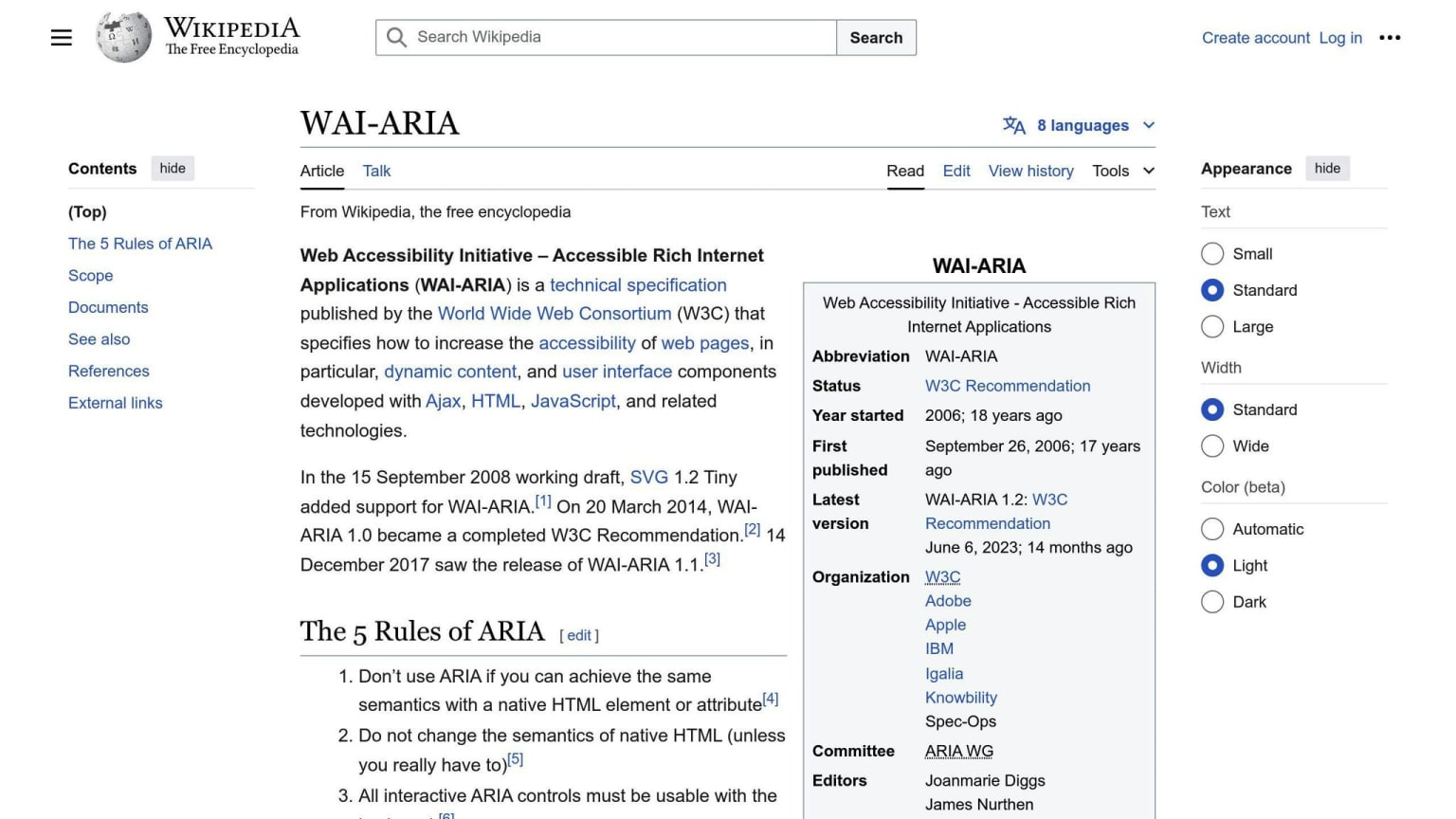Select Large text size
This screenshot has height=819, width=1456.
point(1212,327)
